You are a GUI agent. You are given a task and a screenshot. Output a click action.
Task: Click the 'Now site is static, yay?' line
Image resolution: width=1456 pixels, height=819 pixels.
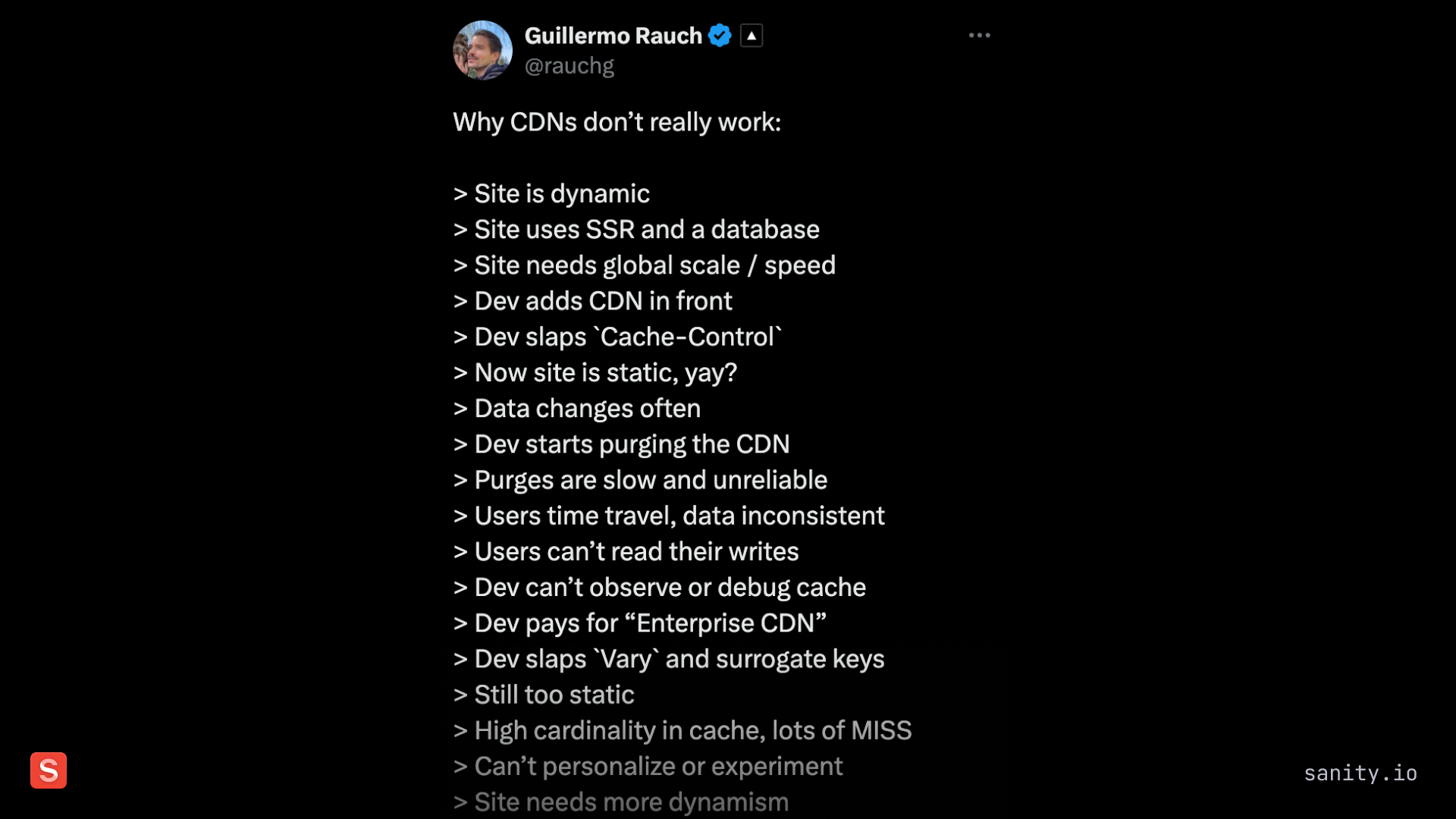click(x=595, y=372)
